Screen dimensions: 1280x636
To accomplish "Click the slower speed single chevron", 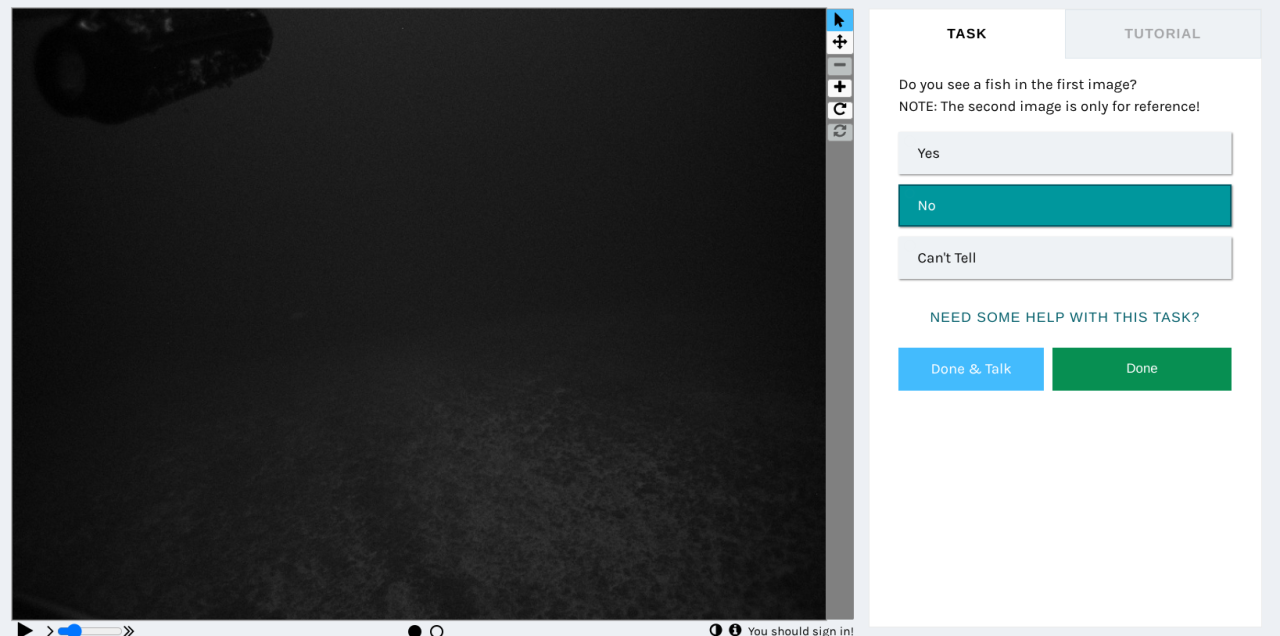I will pyautogui.click(x=50, y=631).
